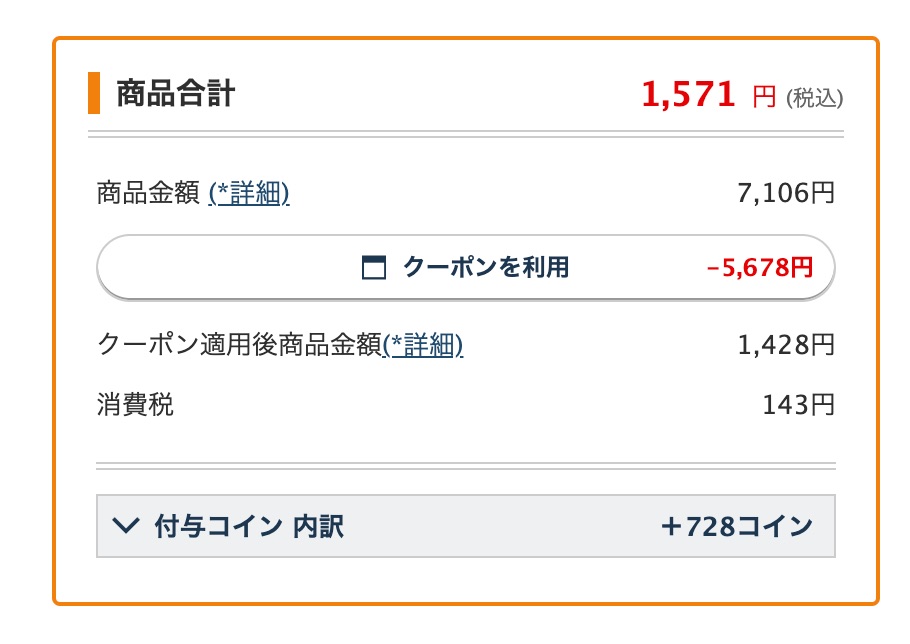Expand the 付与コイン 内訳 section

465,526
